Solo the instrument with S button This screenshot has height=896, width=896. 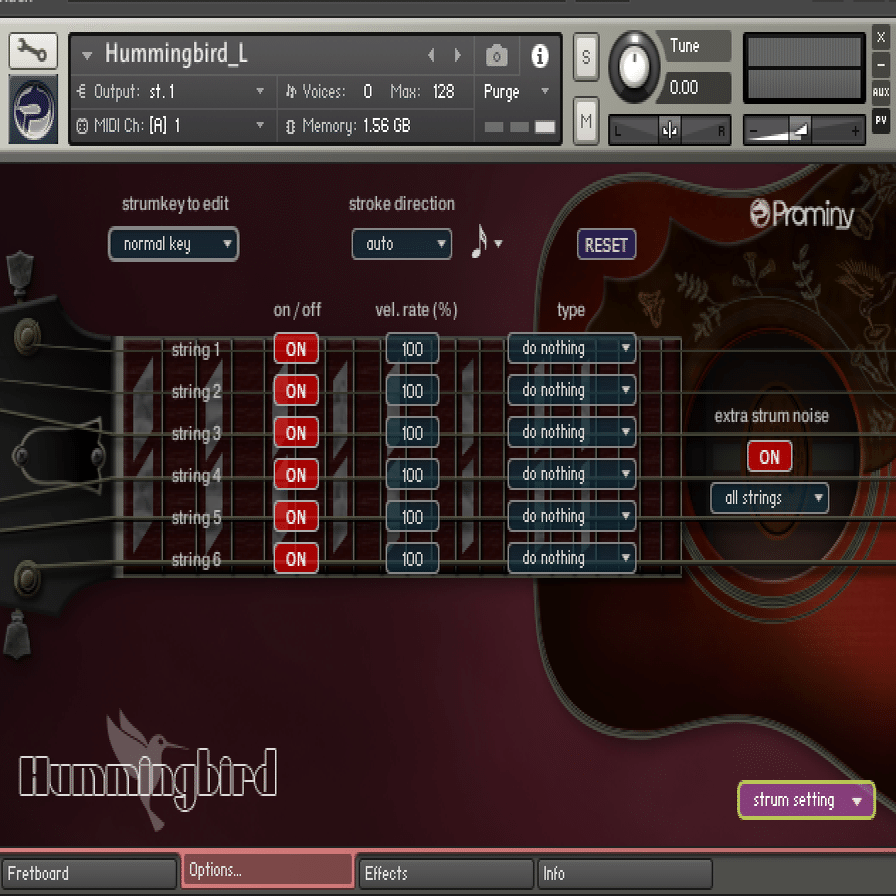point(586,57)
